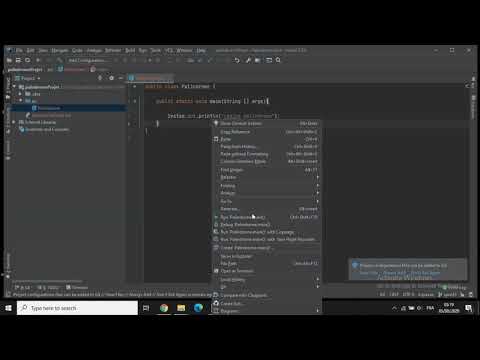
Task: Expand the External Libraries node
Action: click(x=14, y=122)
